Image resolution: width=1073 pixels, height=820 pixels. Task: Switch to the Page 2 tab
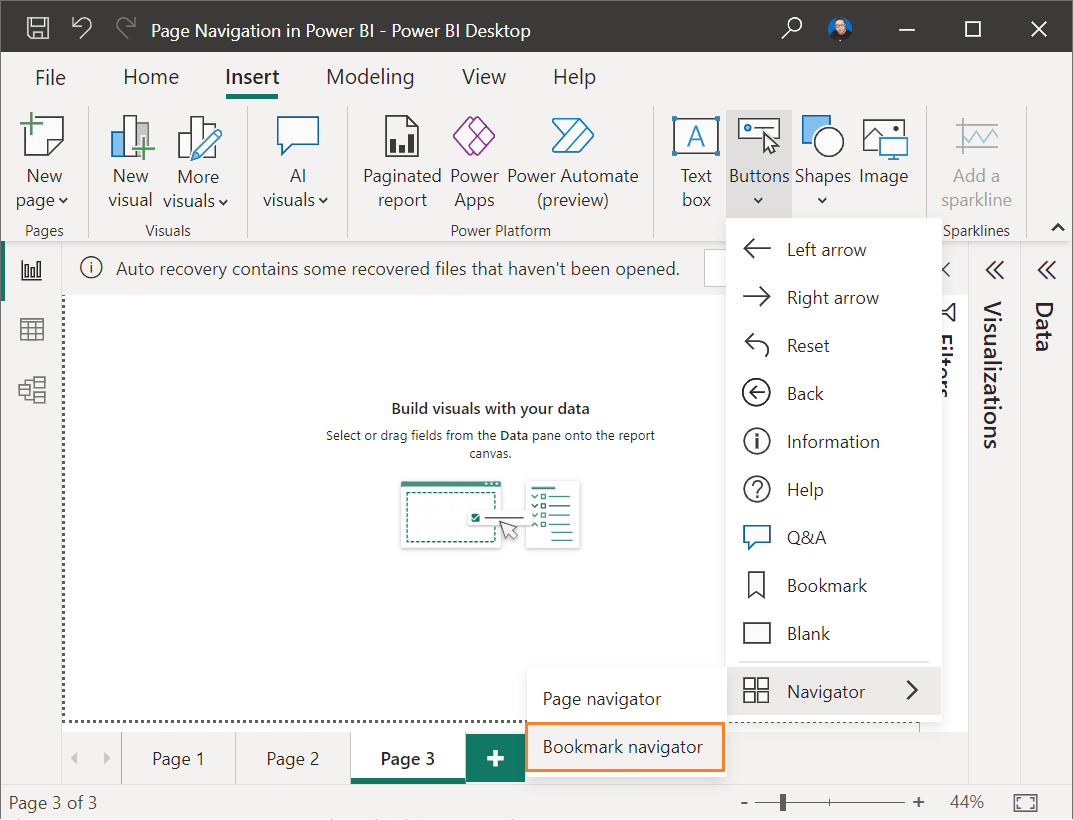tap(292, 758)
